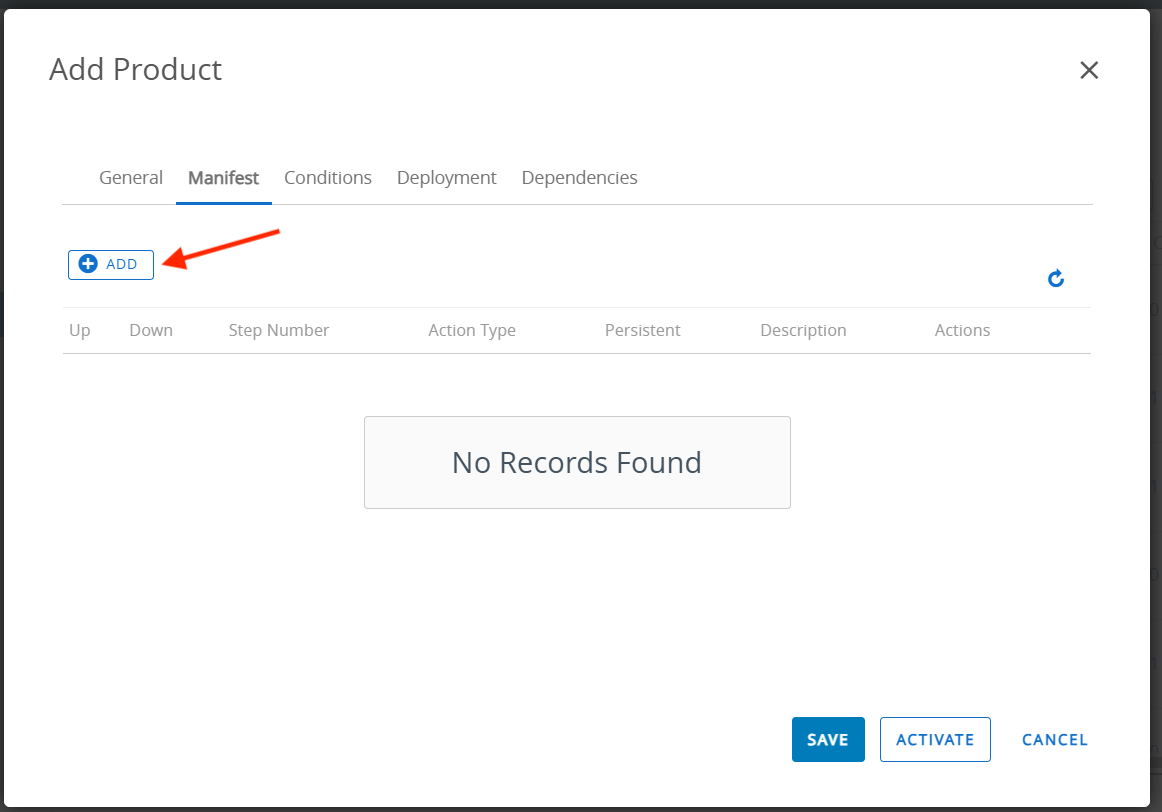Click the No Records Found box
Screen dimensions: 1162x812
coord(577,463)
